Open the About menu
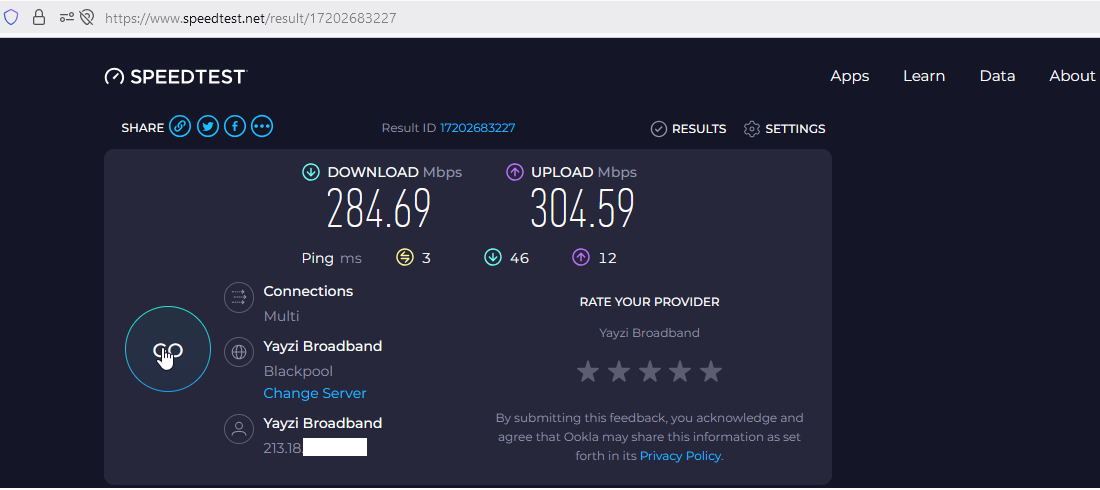The image size is (1100, 490). (x=1072, y=76)
